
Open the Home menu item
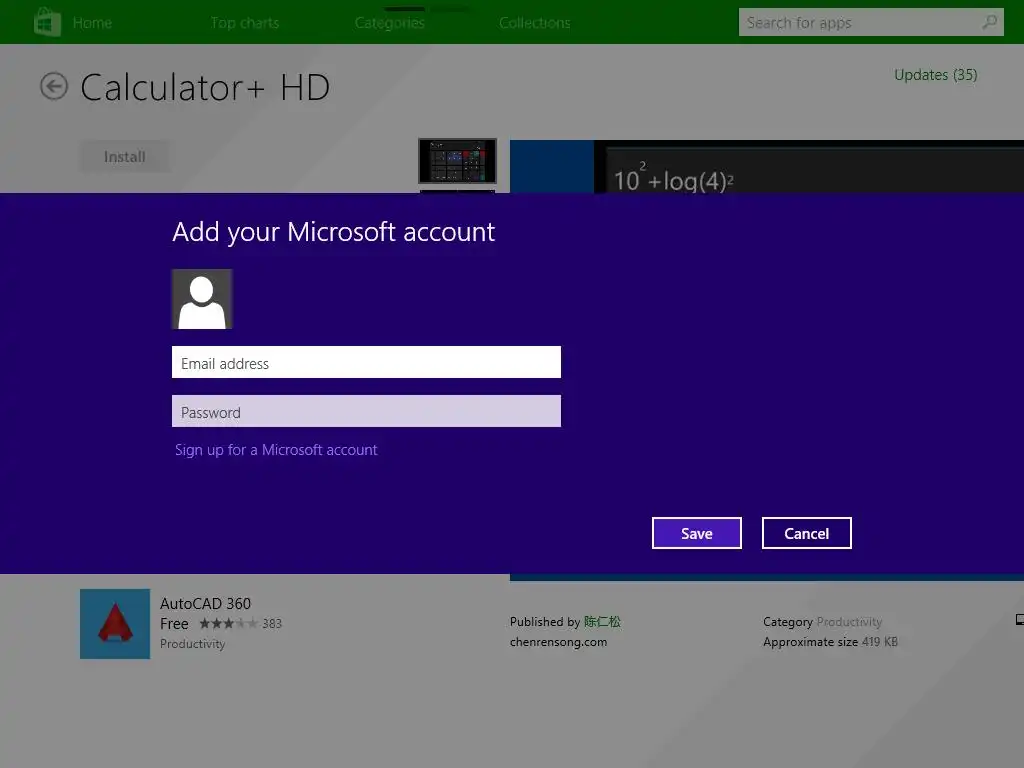tap(92, 23)
